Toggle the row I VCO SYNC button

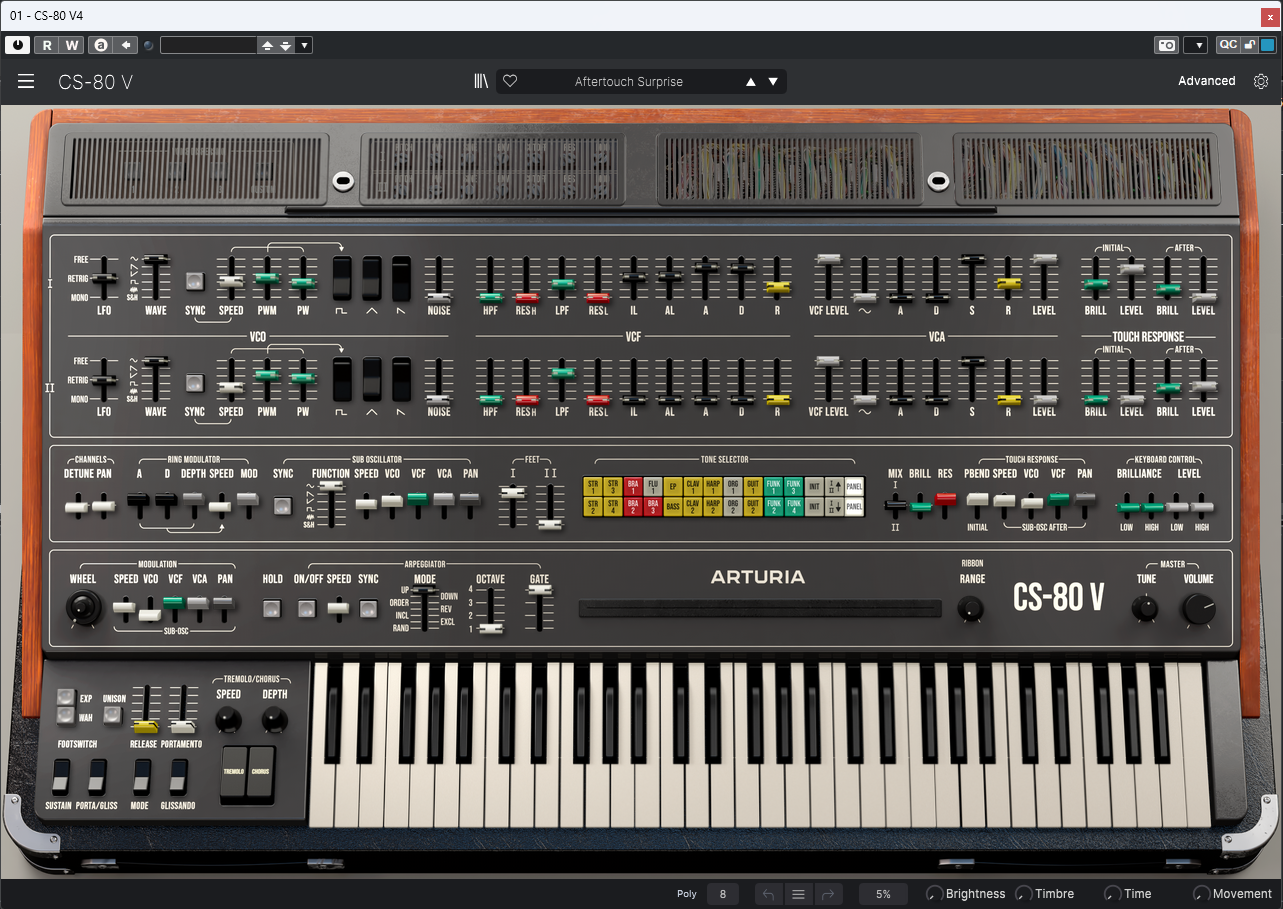point(195,282)
